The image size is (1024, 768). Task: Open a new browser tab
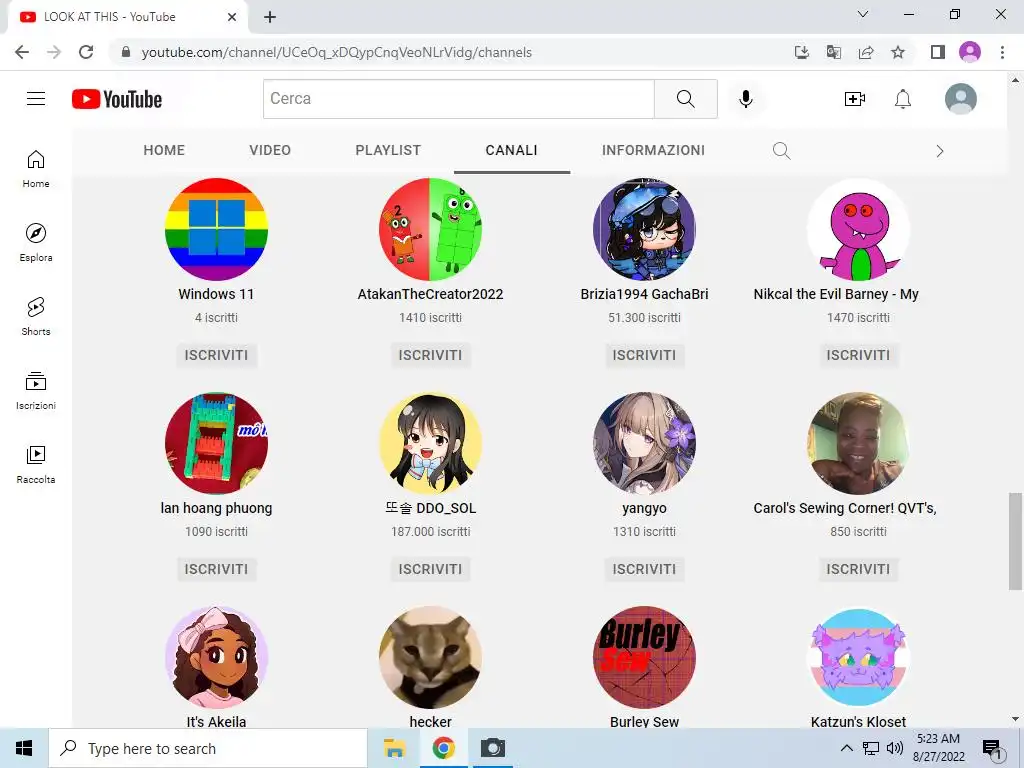pyautogui.click(x=270, y=17)
